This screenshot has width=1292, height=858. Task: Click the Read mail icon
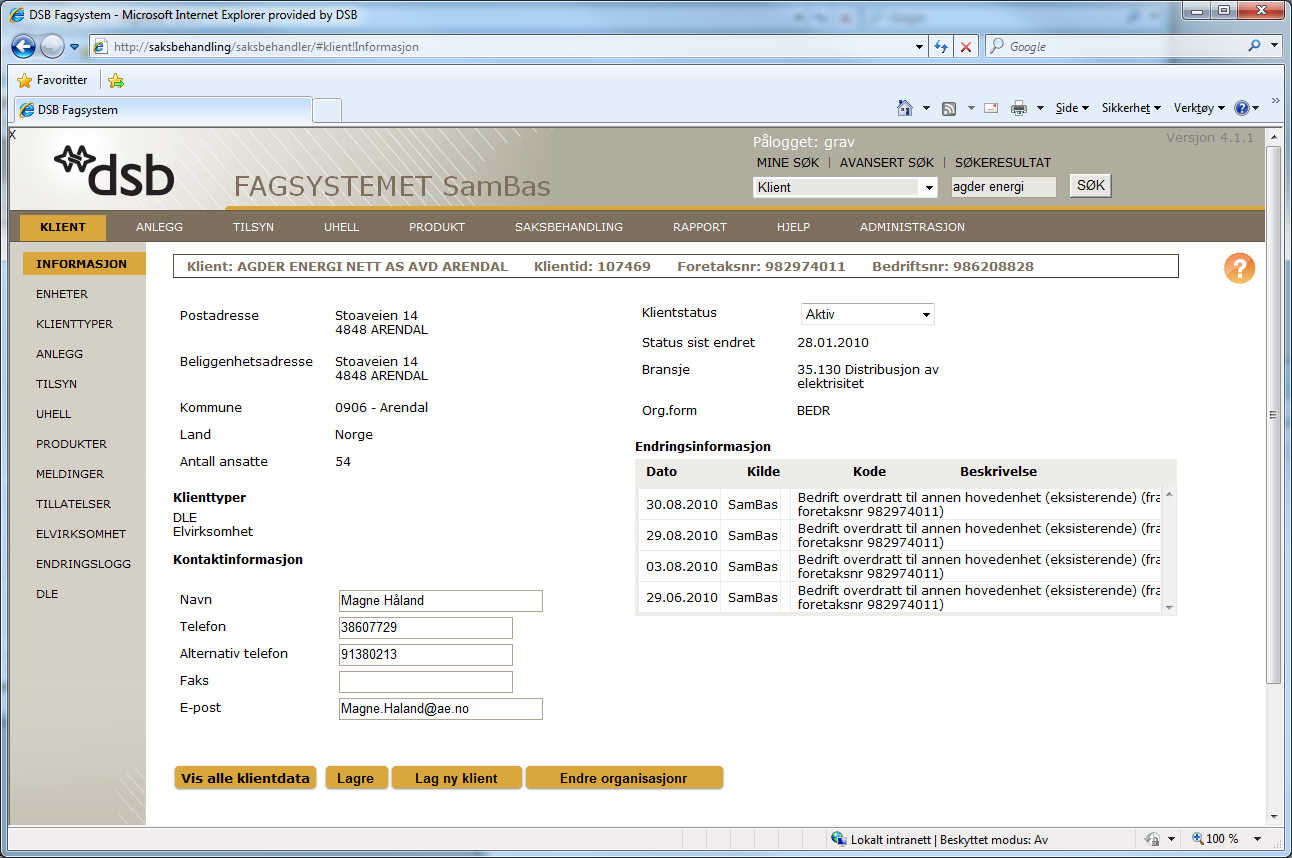(991, 108)
